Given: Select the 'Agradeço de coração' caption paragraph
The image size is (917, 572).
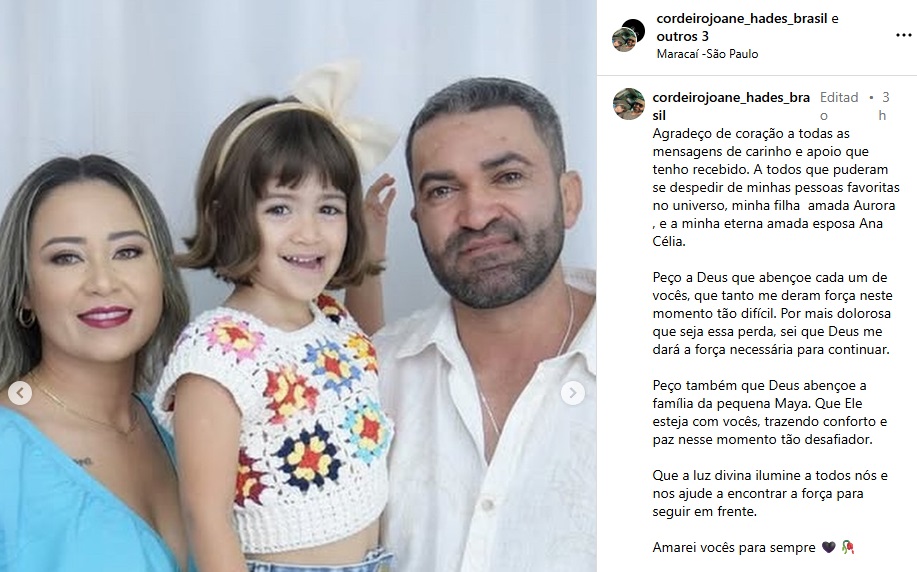Looking at the screenshot, I should pyautogui.click(x=775, y=187).
